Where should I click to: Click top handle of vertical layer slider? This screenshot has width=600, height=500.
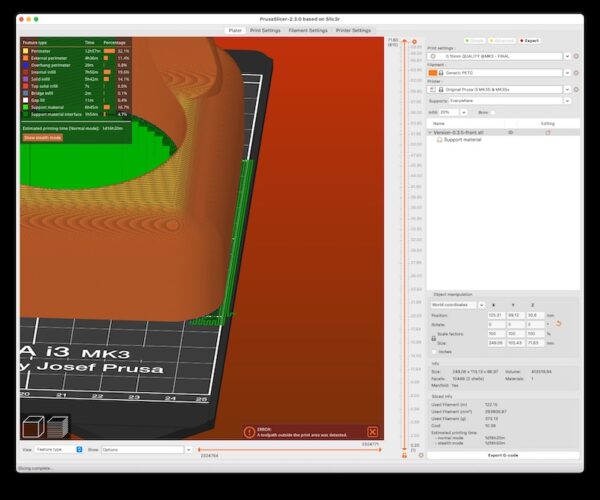pyautogui.click(x=404, y=42)
